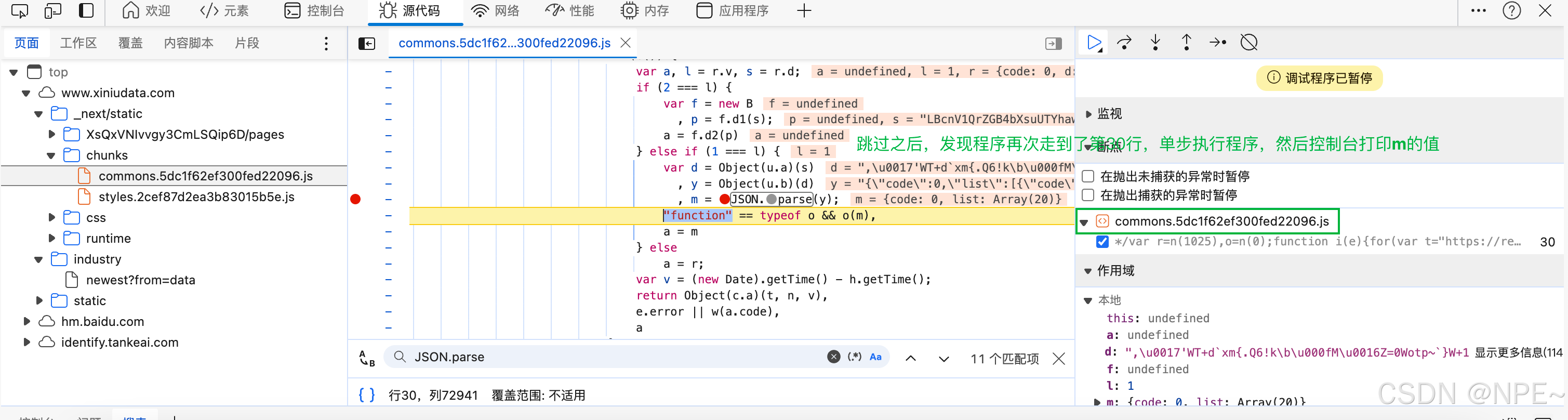Deactivate breakpoints icon
Viewport: 1568px width, 420px height.
1249,43
